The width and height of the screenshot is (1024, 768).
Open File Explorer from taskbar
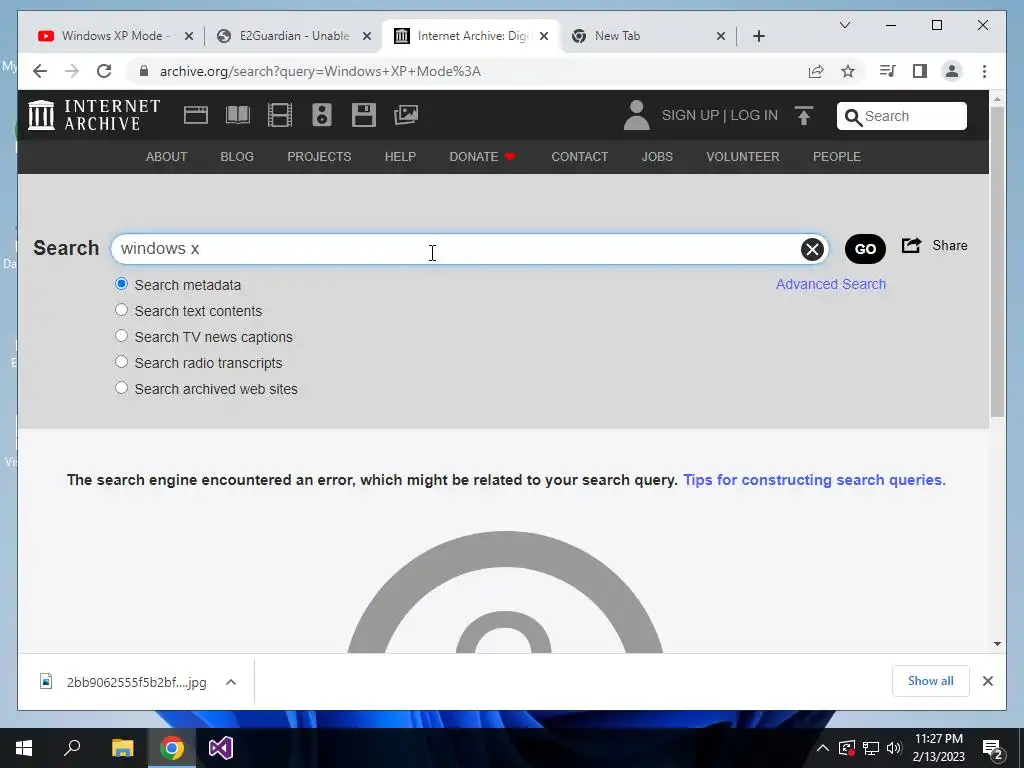point(122,748)
